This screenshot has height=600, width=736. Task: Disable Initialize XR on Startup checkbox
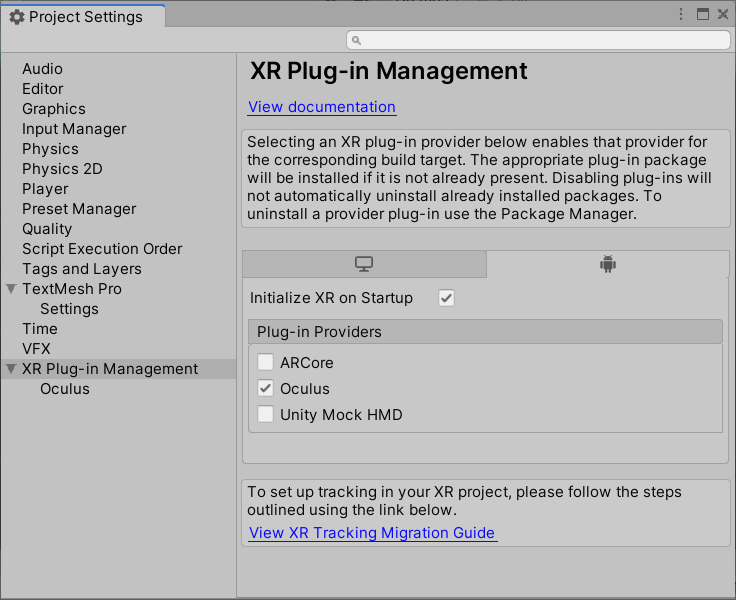point(447,298)
